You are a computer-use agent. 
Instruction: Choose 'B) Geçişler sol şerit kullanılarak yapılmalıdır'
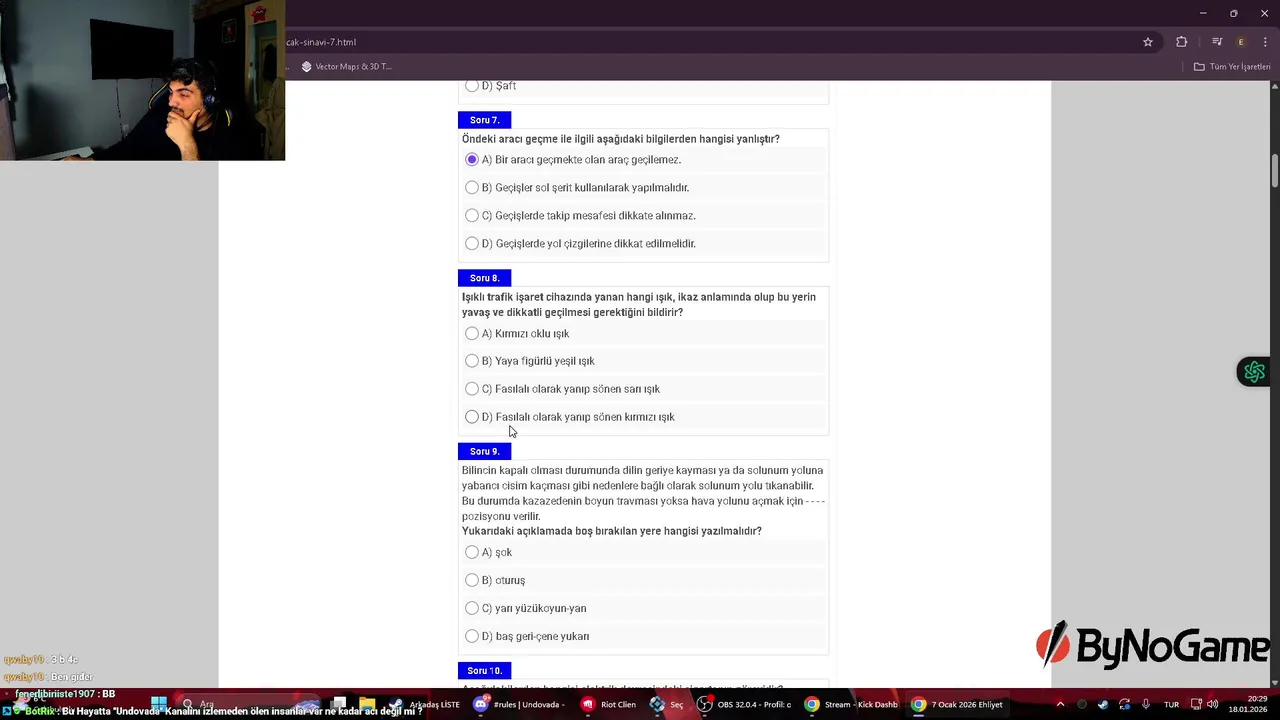472,188
